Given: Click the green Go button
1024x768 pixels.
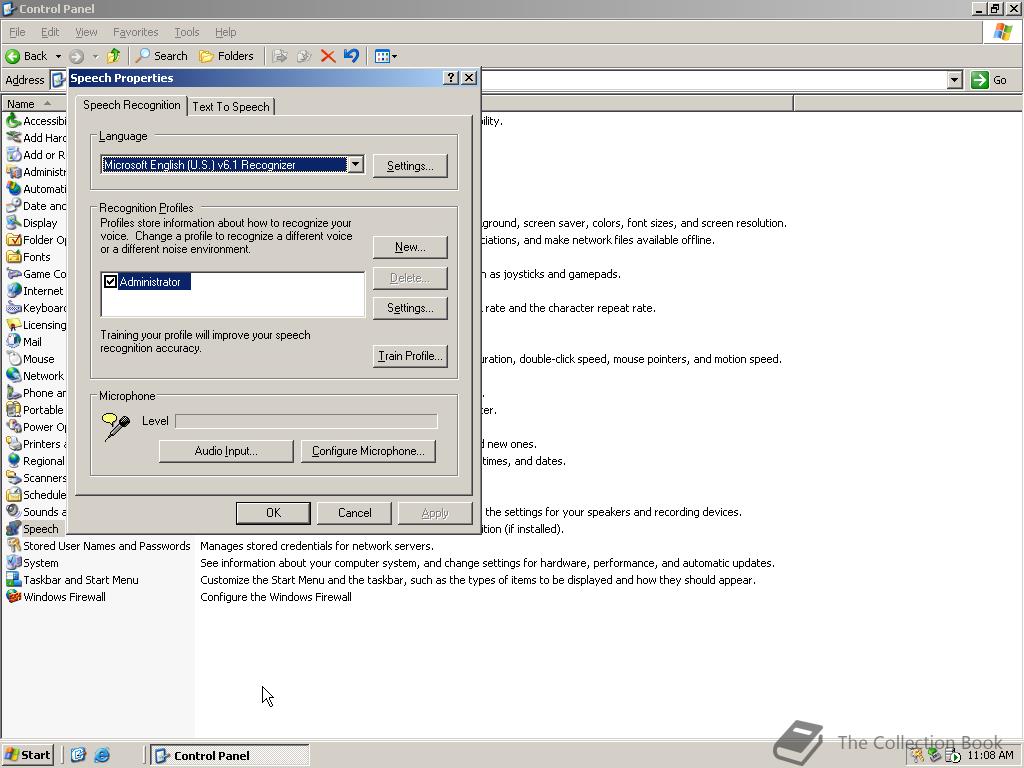Looking at the screenshot, I should coord(989,80).
